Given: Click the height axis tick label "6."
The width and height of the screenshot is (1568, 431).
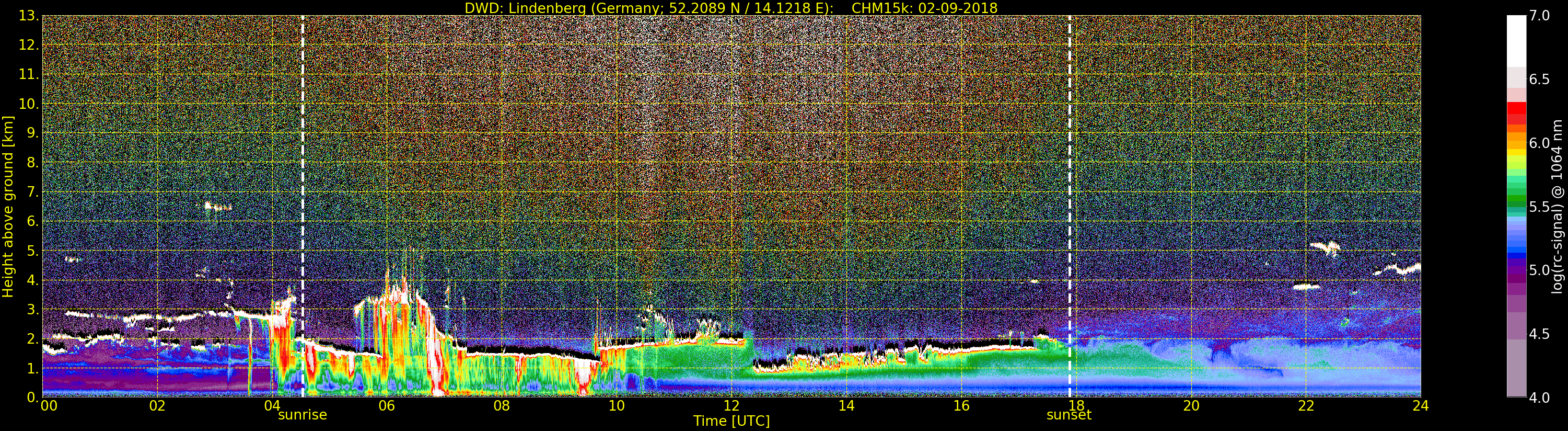Looking at the screenshot, I should (x=33, y=221).
